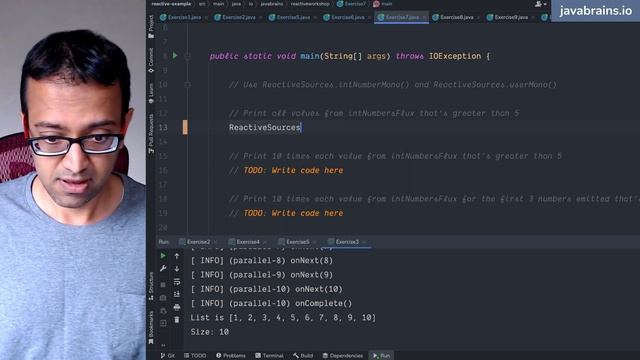Open run configuration wrench settings
640x360 pixels.
coord(163,269)
